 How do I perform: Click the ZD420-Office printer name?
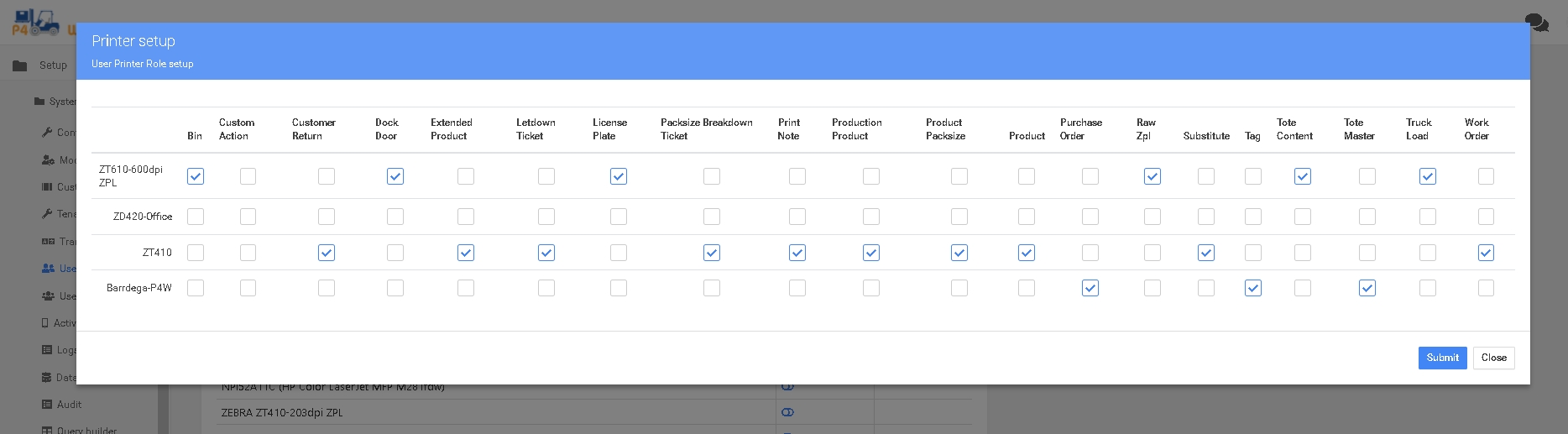point(143,217)
